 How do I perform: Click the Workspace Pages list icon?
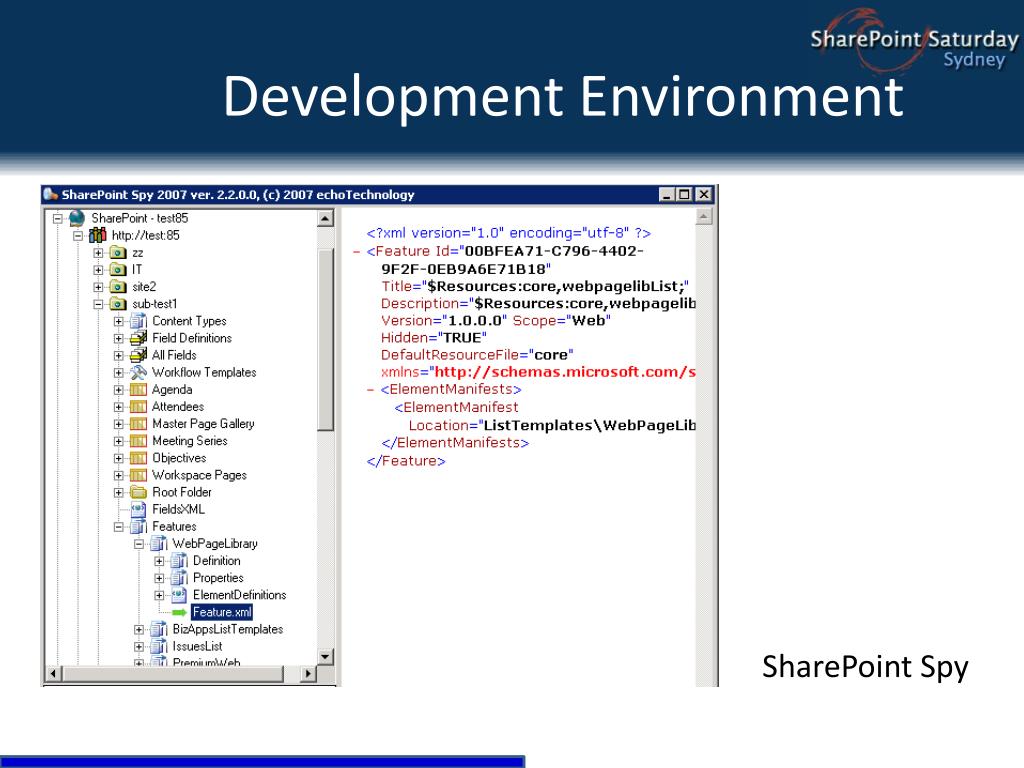[x=138, y=475]
